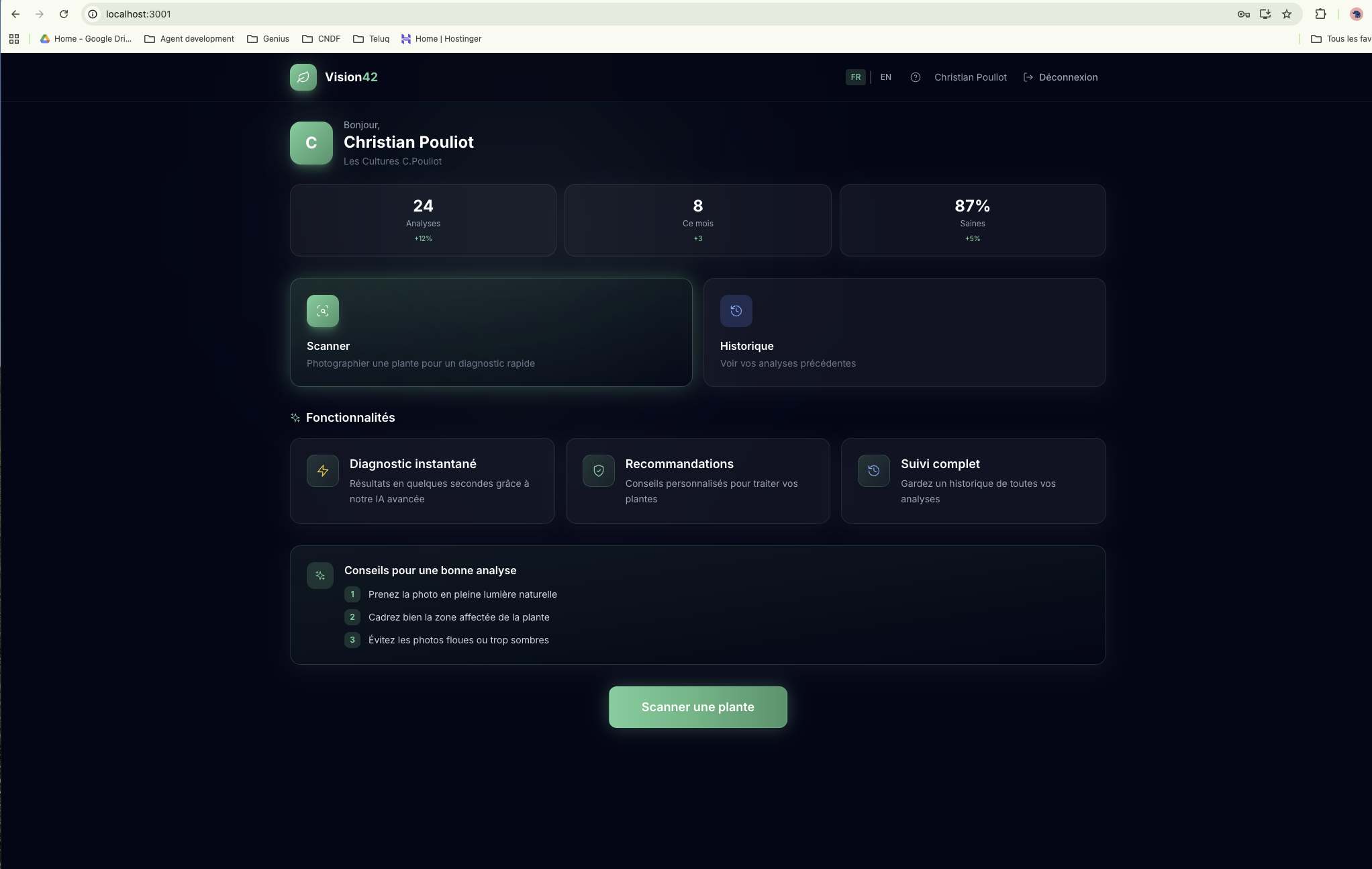Switch language to FR
1372x869 pixels.
tap(855, 77)
